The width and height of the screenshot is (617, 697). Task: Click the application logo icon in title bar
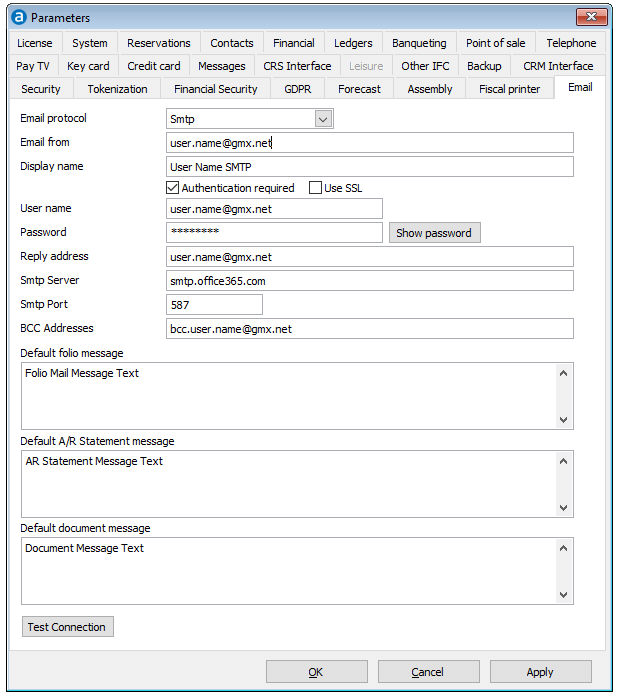pyautogui.click(x=19, y=17)
